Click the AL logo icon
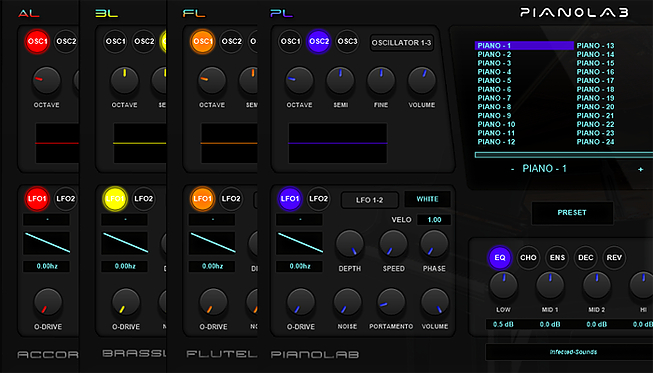 coord(29,13)
